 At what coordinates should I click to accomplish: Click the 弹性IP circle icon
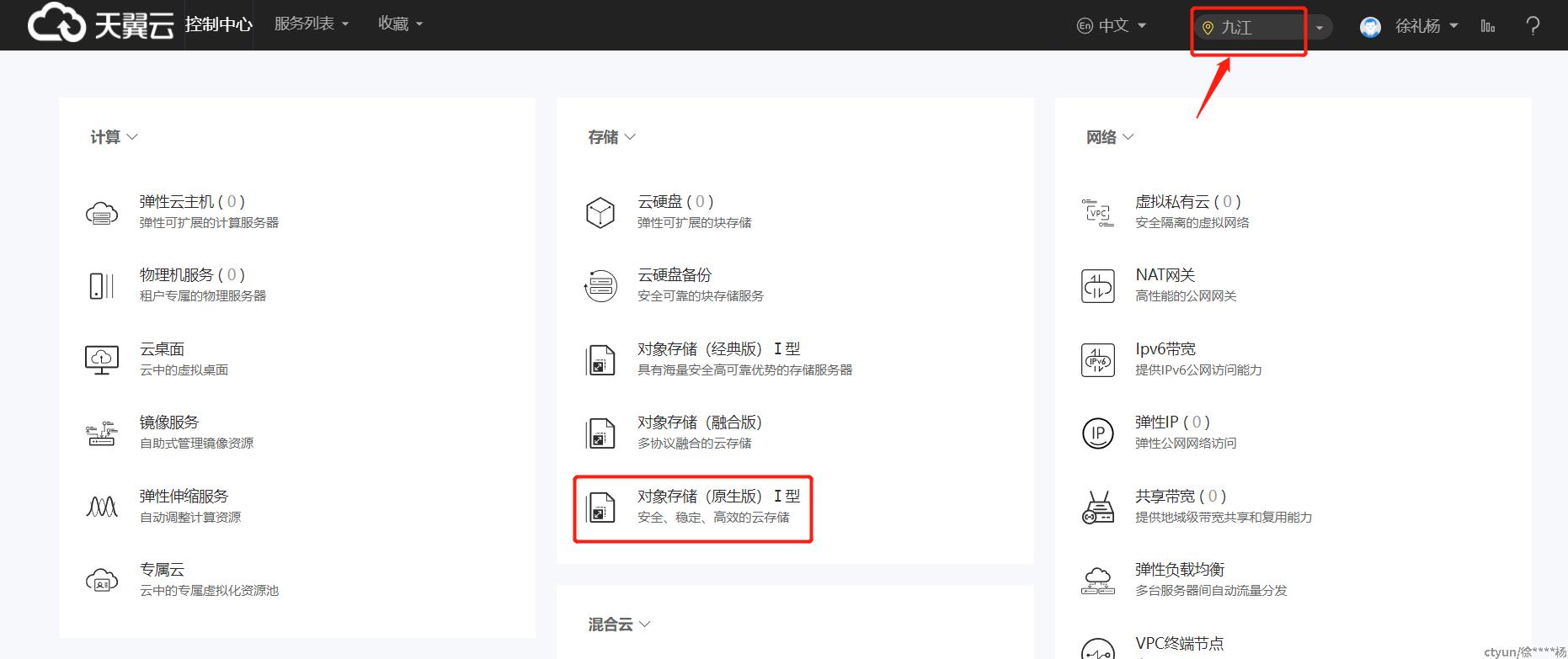tap(1098, 433)
